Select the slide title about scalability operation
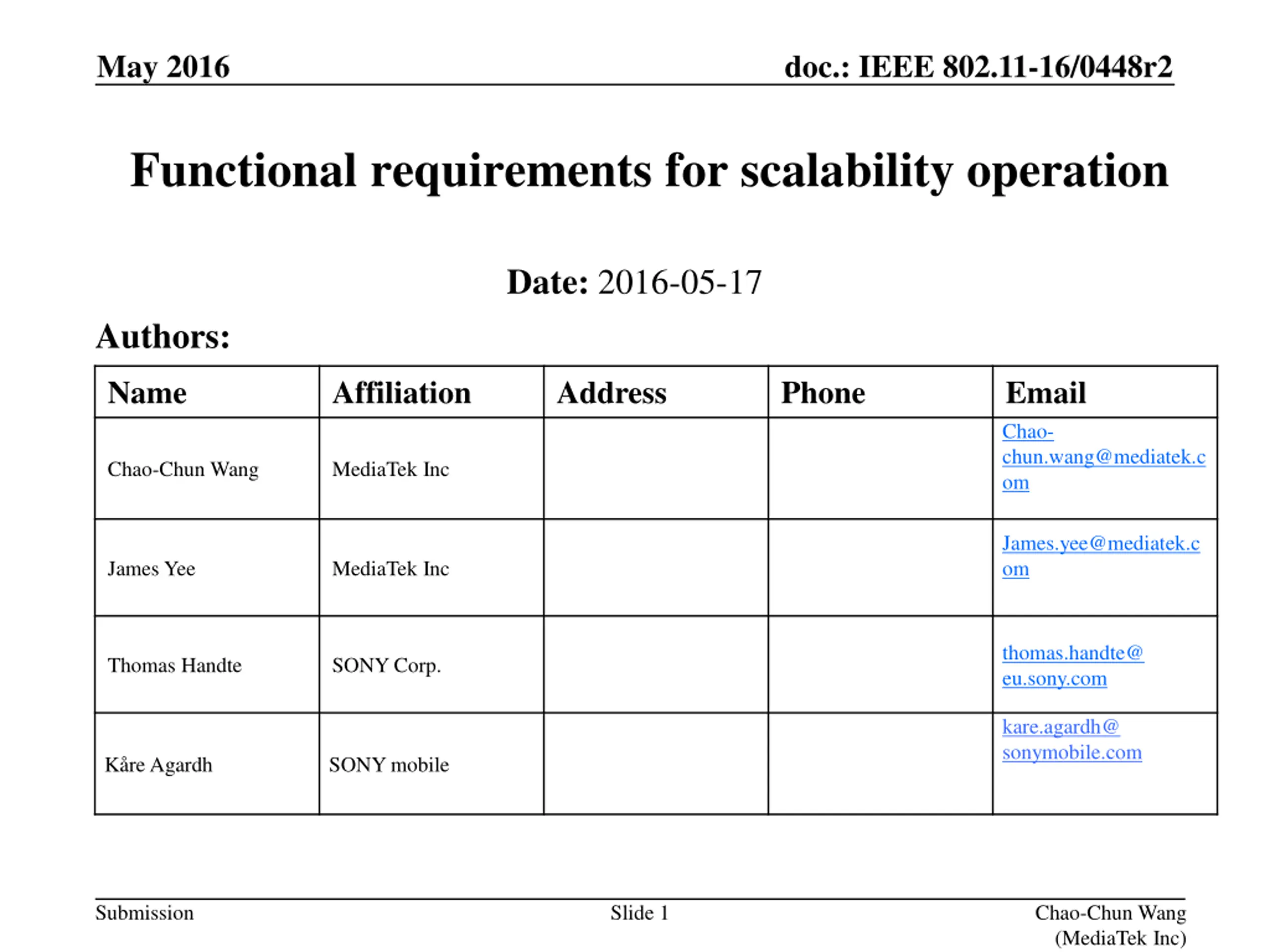The width and height of the screenshot is (1270, 952). tap(649, 171)
